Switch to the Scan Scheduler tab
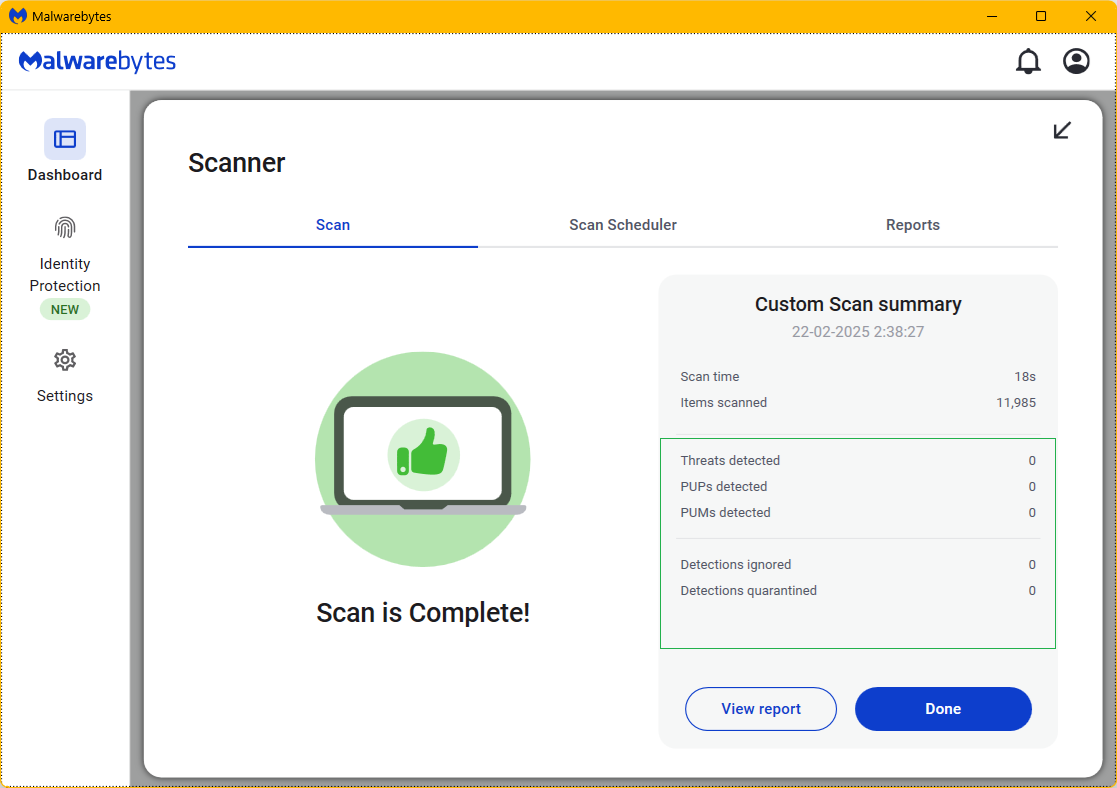1117x788 pixels. pos(623,224)
